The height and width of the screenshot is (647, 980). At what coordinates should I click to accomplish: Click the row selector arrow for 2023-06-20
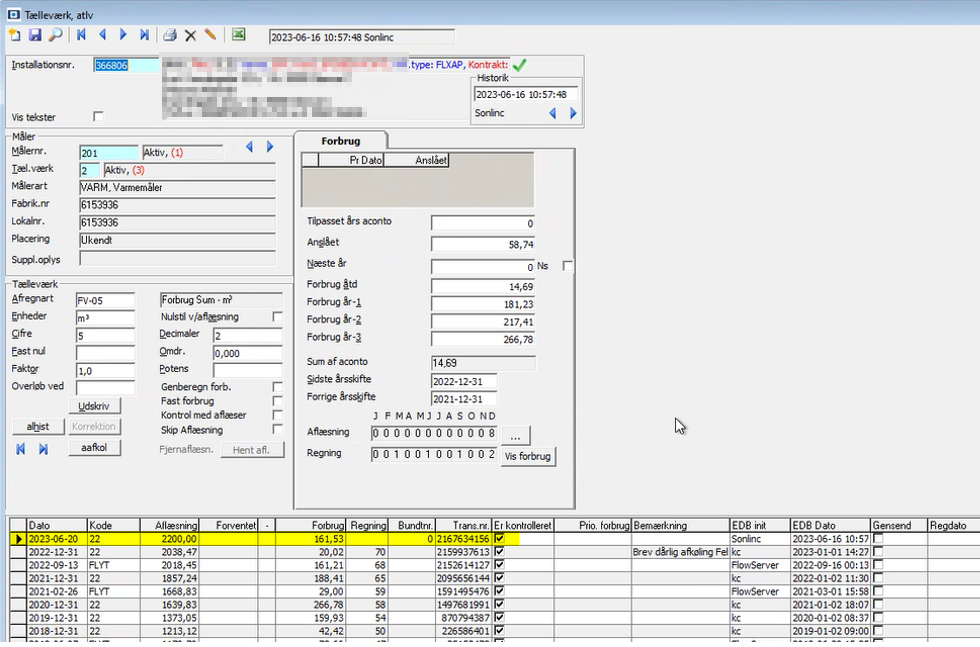(x=18, y=539)
